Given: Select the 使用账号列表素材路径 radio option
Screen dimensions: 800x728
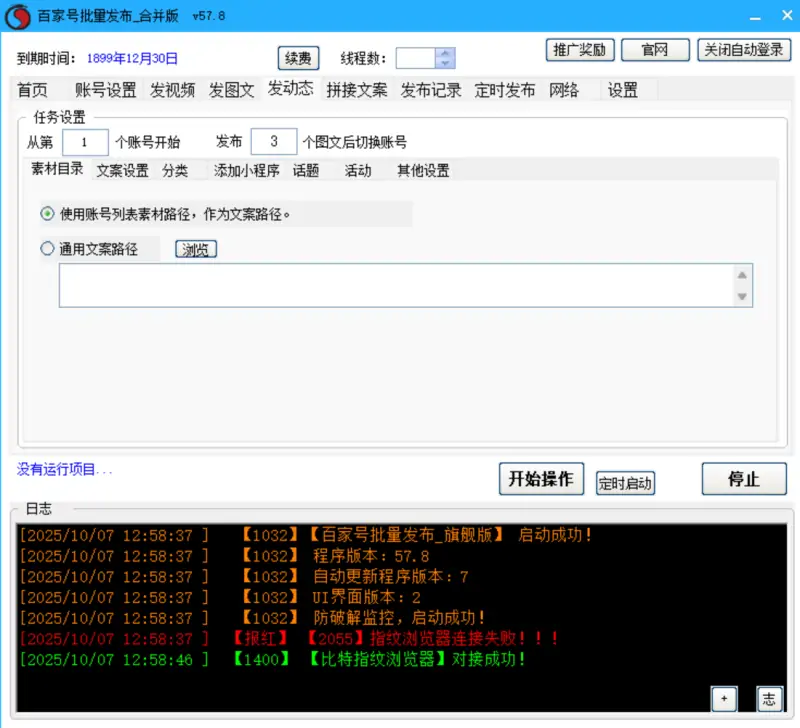Looking at the screenshot, I should (48, 214).
